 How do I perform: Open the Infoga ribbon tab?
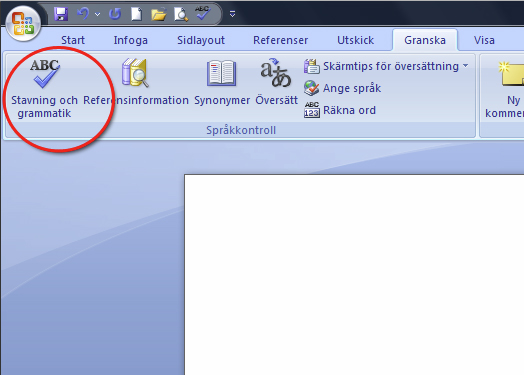click(131, 40)
